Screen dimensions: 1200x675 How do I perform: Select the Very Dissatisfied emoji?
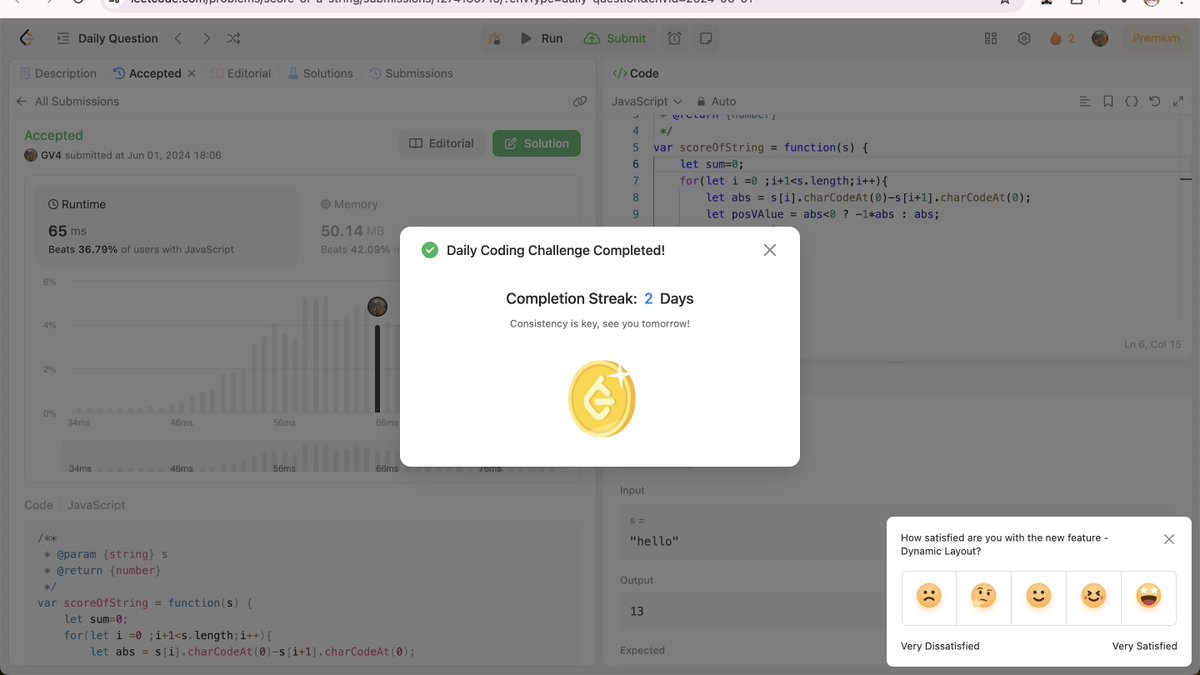click(x=928, y=597)
